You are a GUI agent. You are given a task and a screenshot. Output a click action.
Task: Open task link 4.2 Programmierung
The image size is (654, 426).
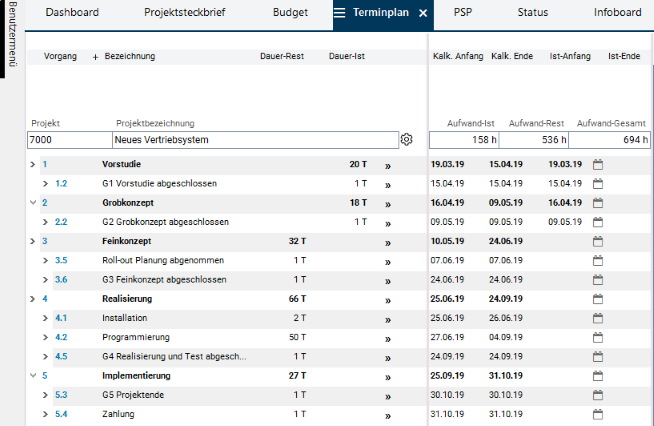click(61, 337)
